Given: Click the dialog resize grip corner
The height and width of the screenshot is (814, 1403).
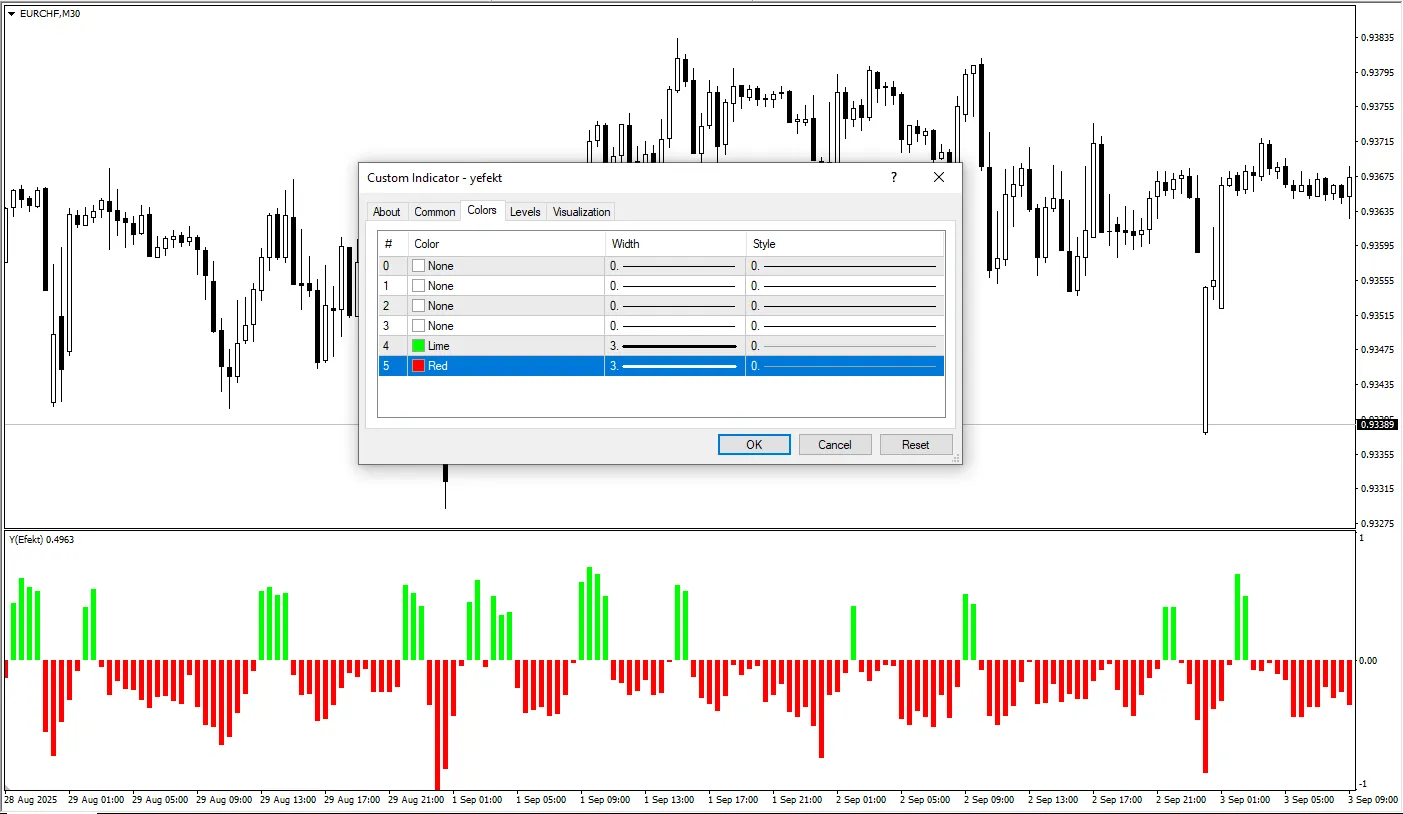Looking at the screenshot, I should pyautogui.click(x=955, y=458).
